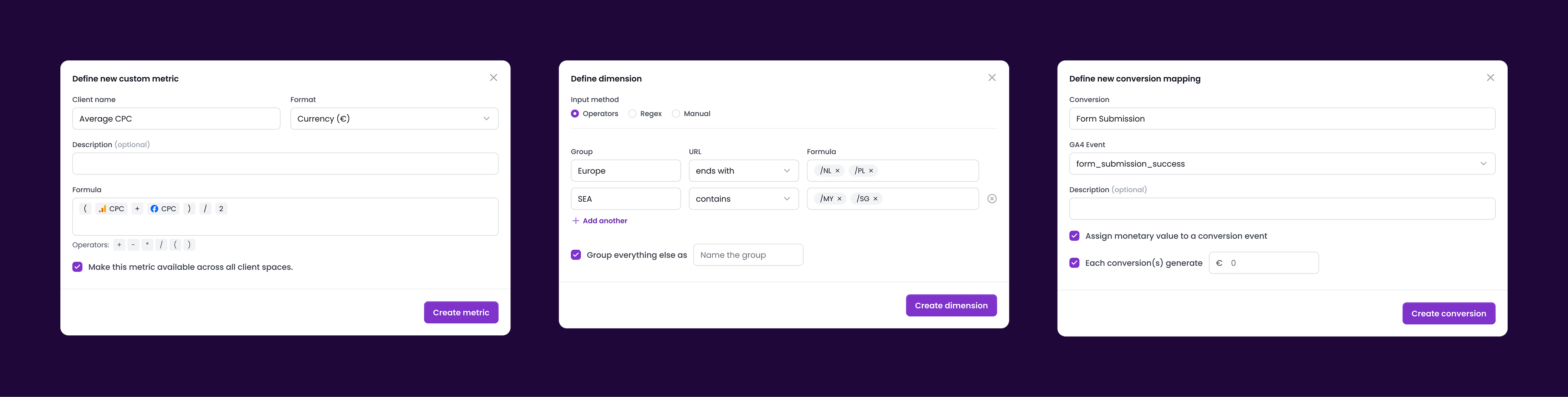Uncheck make metric available across all client spaces
1568x397 pixels.
click(x=77, y=267)
